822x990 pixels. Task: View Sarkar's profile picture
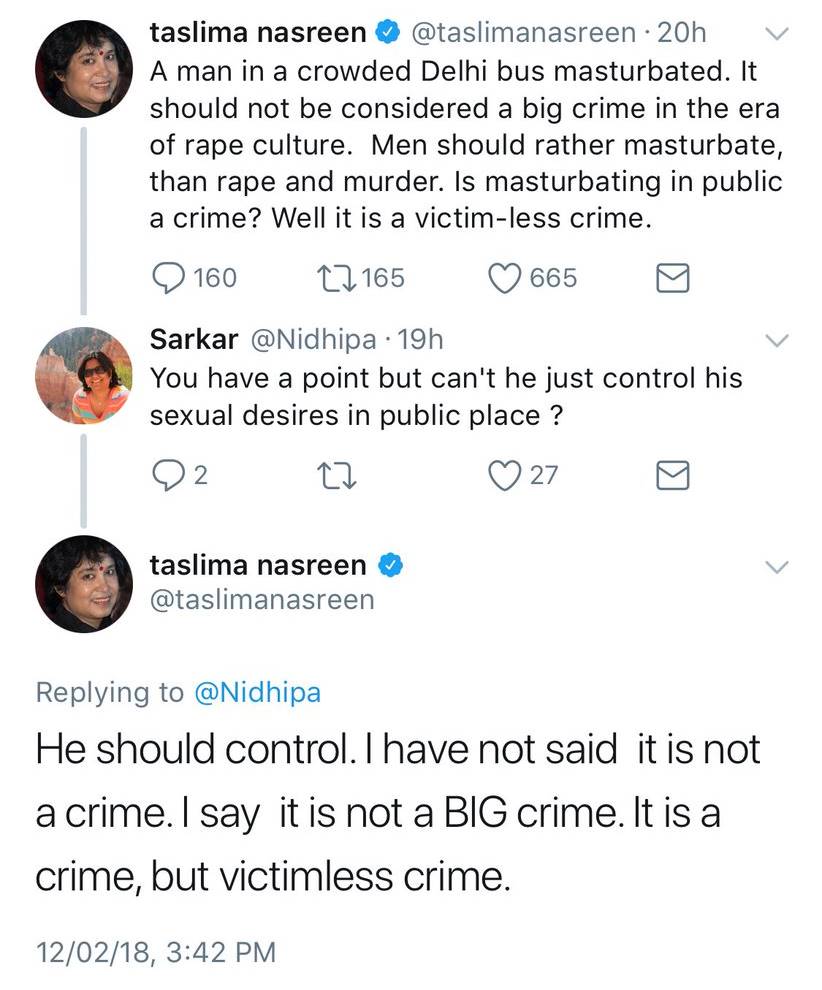click(83, 375)
